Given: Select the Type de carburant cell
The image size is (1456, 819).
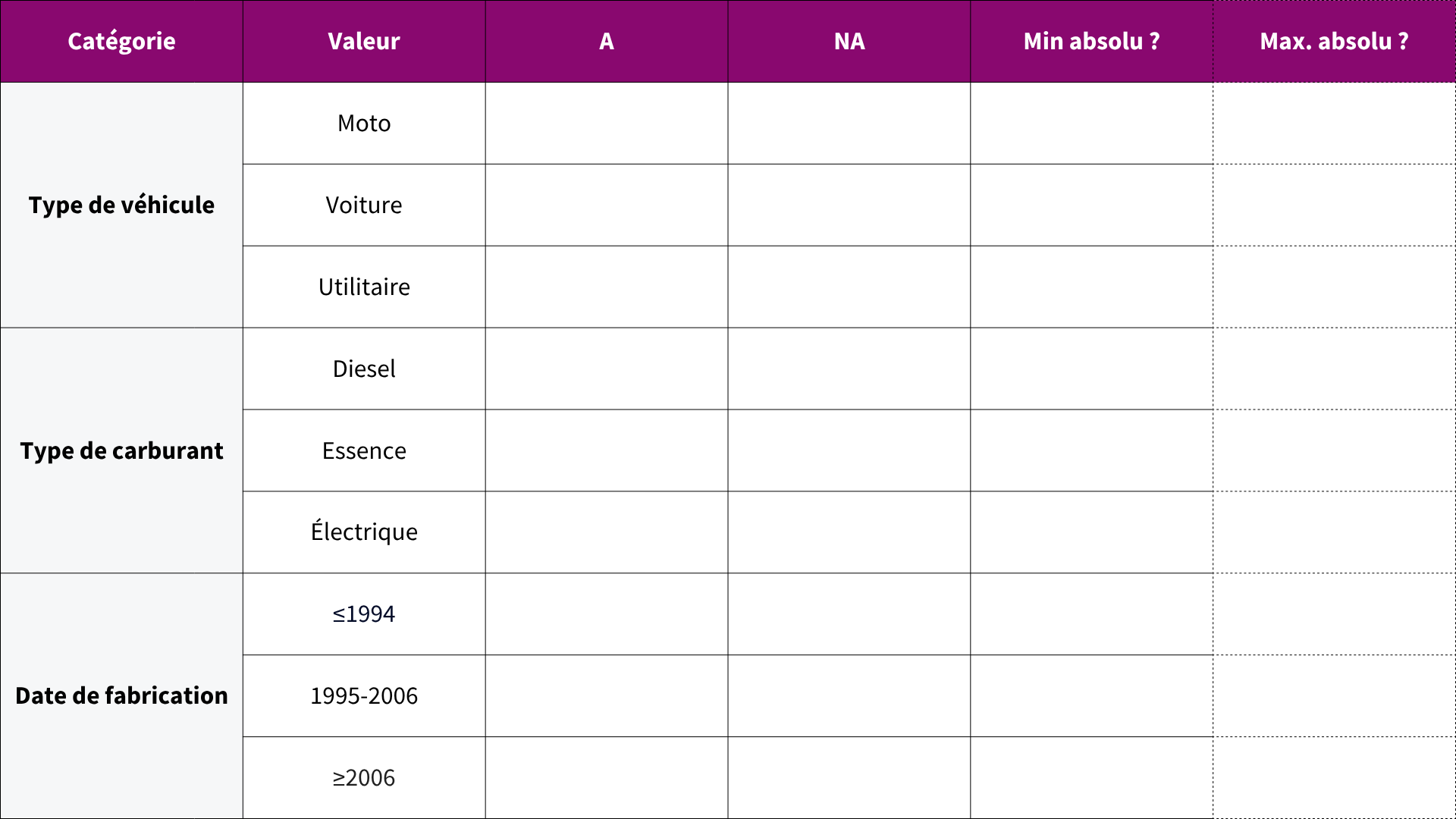Looking at the screenshot, I should (121, 450).
